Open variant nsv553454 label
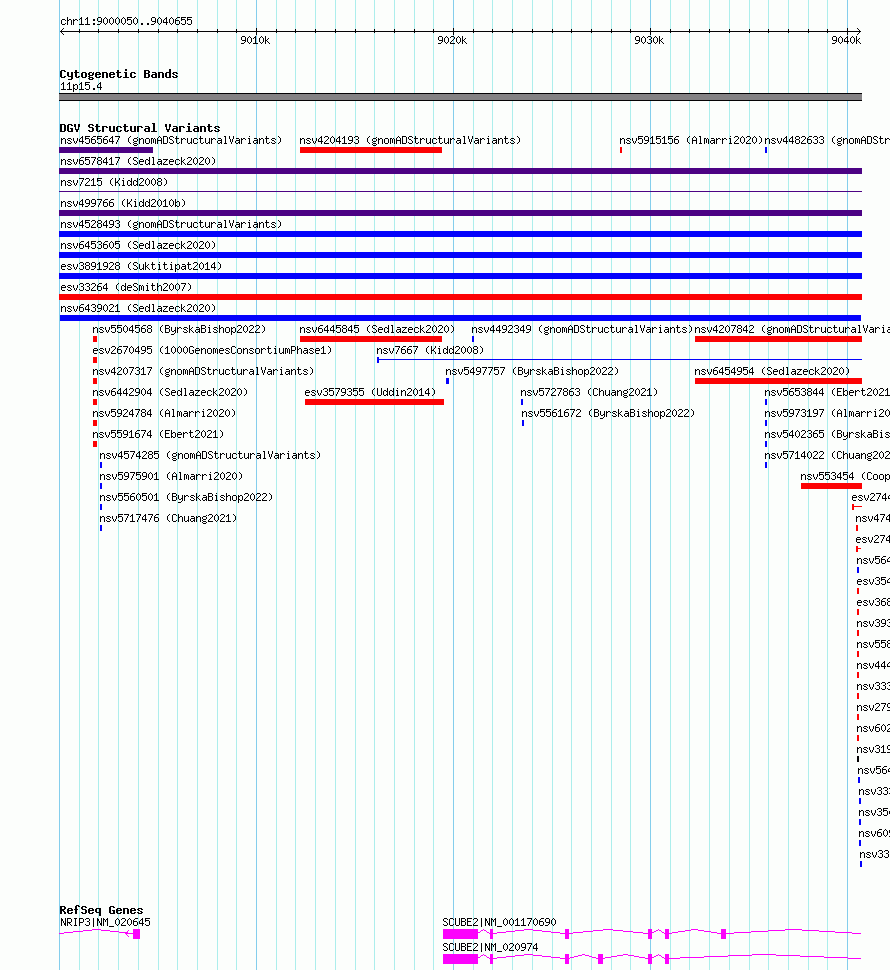This screenshot has height=970, width=890. 845,477
